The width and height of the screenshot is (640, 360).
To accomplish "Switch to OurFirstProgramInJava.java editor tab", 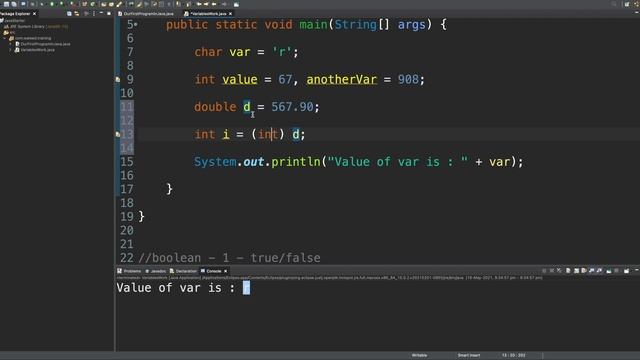I will tap(146, 13).
